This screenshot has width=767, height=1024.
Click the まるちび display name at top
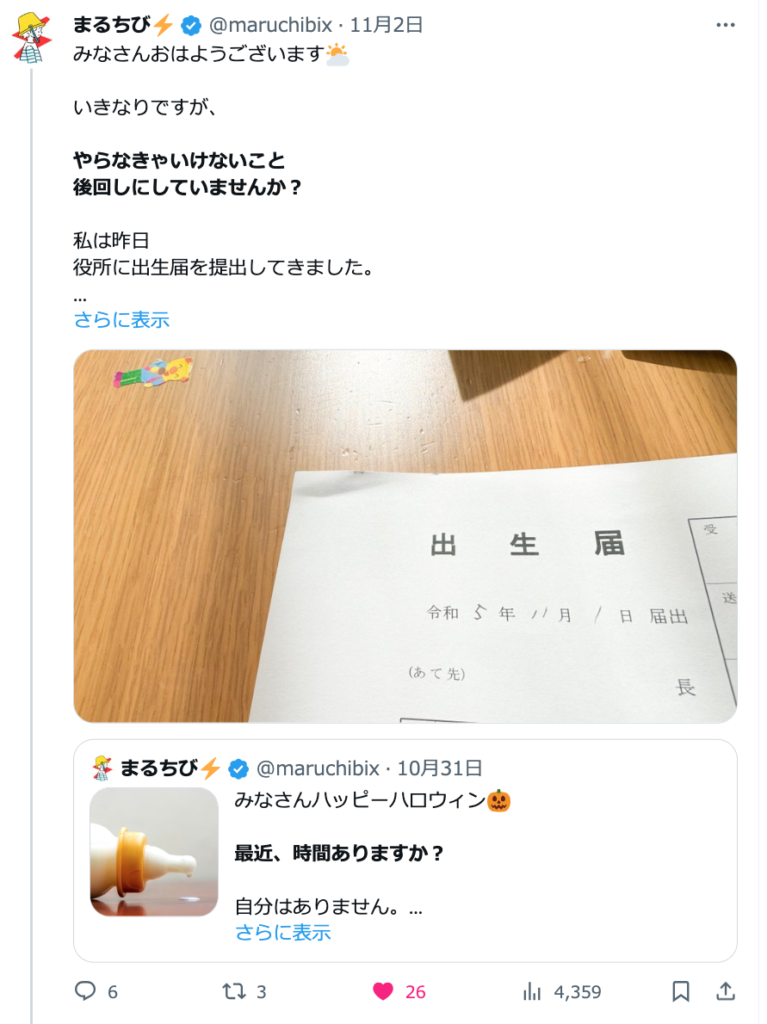pos(112,25)
